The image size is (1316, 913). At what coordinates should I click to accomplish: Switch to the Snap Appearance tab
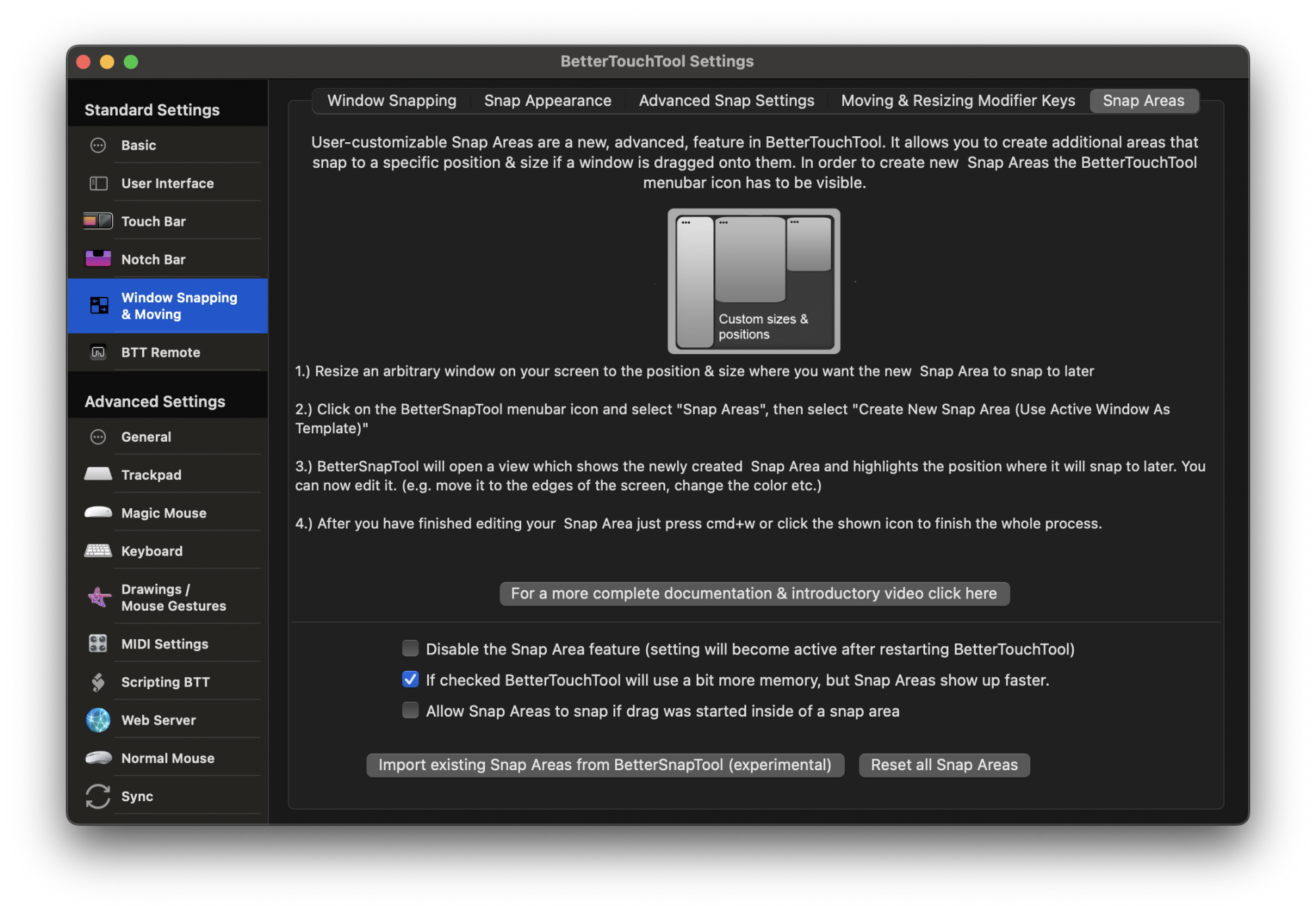pyautogui.click(x=547, y=101)
